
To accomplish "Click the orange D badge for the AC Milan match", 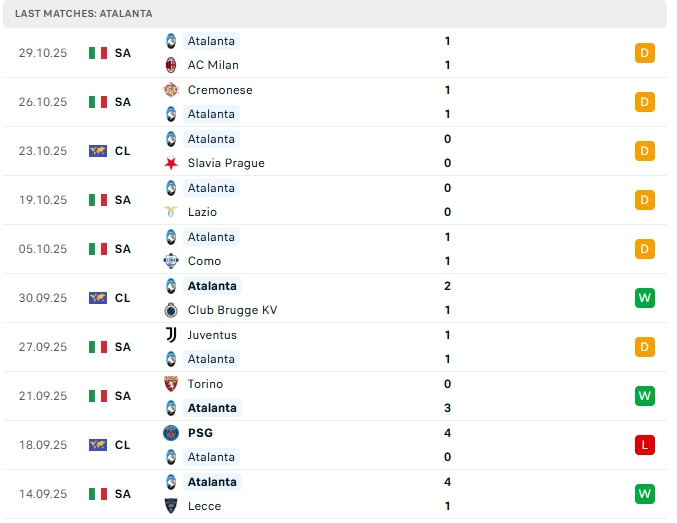I will click(645, 53).
